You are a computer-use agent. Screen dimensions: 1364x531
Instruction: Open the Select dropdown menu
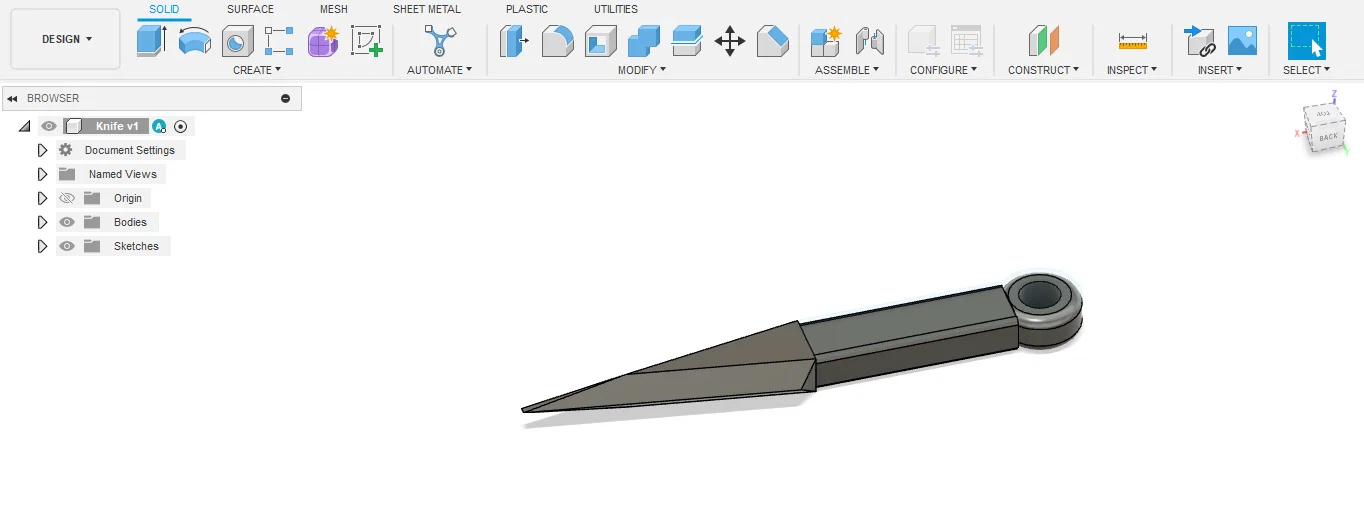coord(1307,70)
